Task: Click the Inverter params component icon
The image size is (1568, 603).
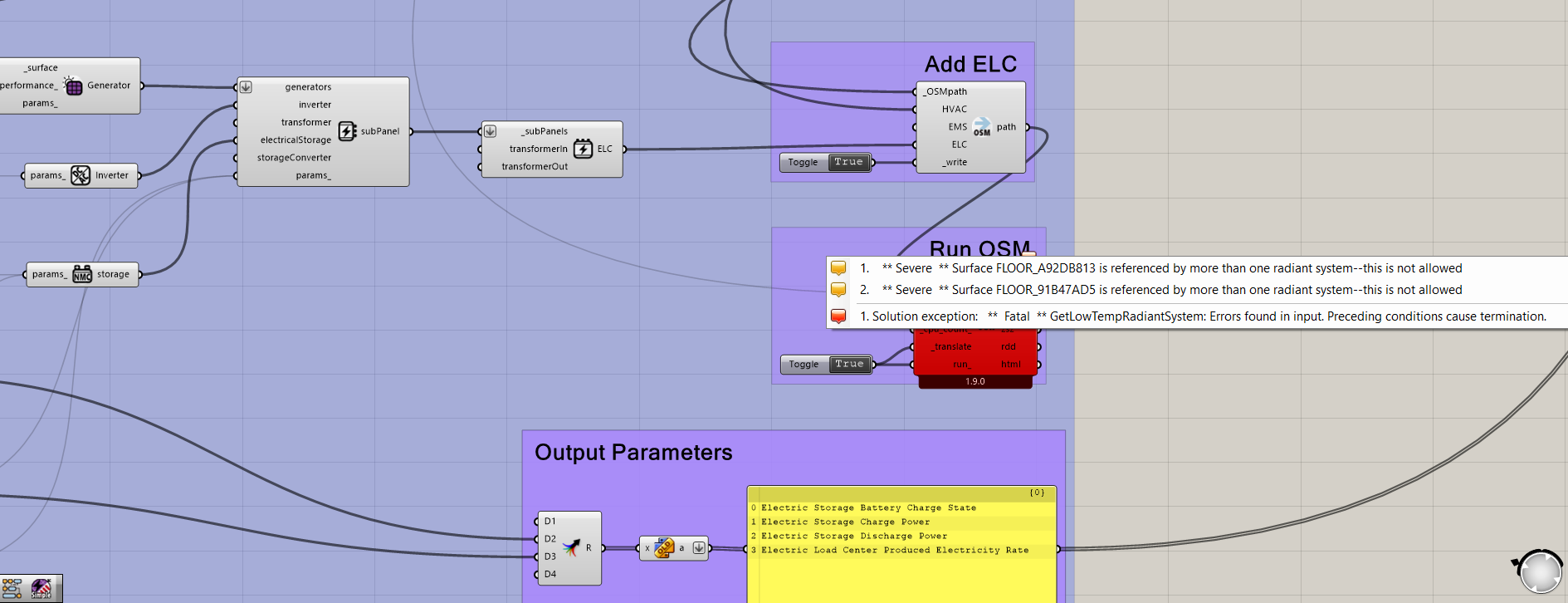Action: click(x=81, y=175)
